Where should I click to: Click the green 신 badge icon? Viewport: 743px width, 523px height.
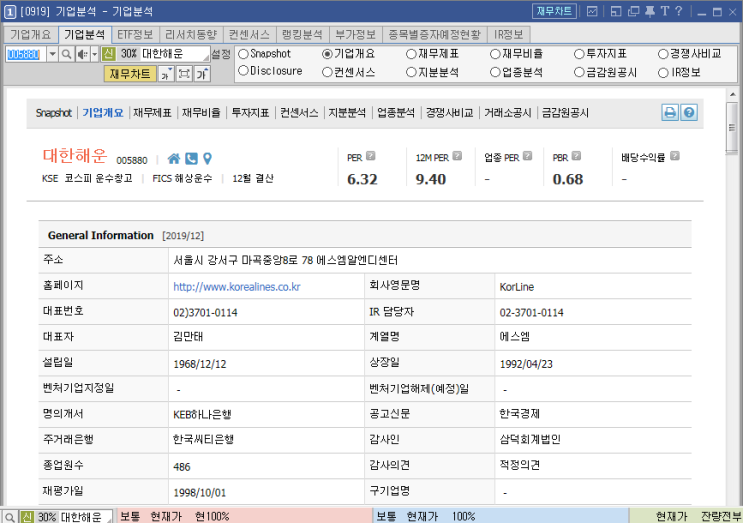pyautogui.click(x=109, y=54)
